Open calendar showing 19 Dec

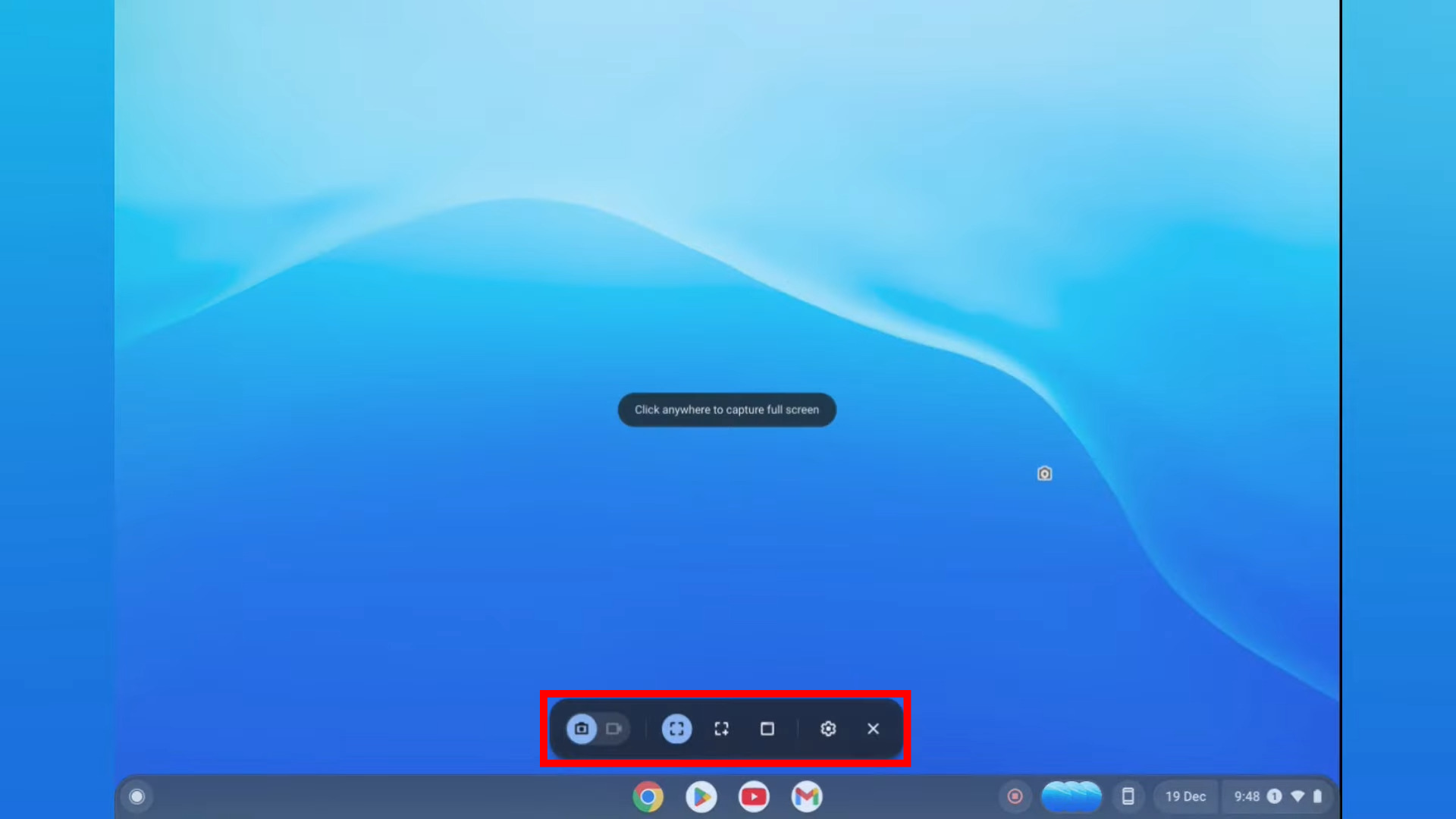(1185, 796)
